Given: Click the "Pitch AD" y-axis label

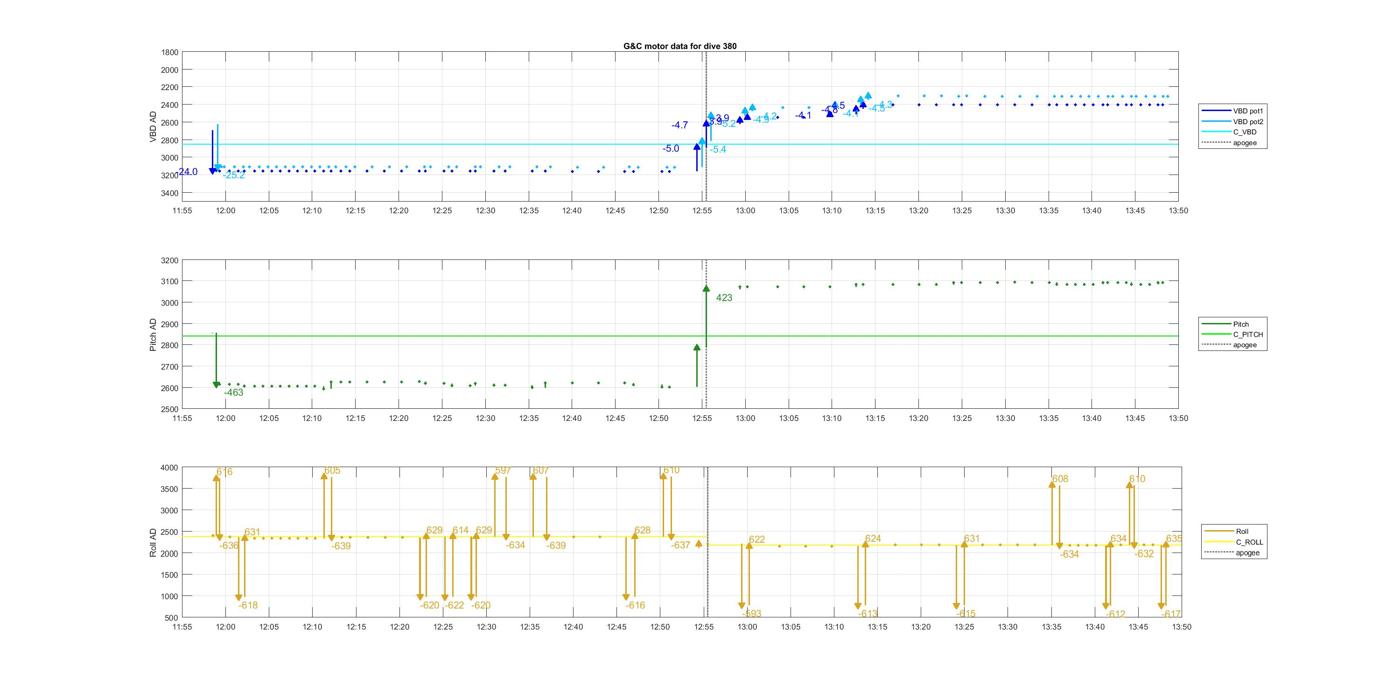Looking at the screenshot, I should (x=153, y=335).
